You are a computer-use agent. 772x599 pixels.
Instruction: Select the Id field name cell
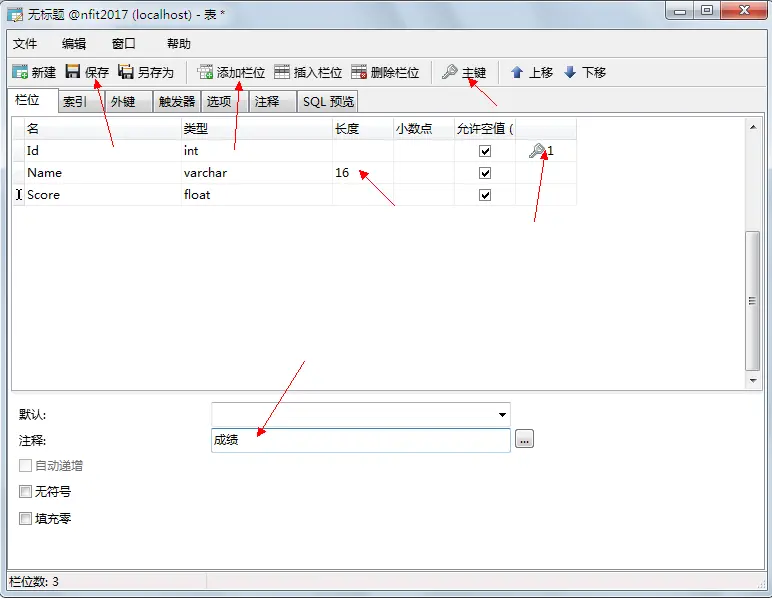click(102, 151)
